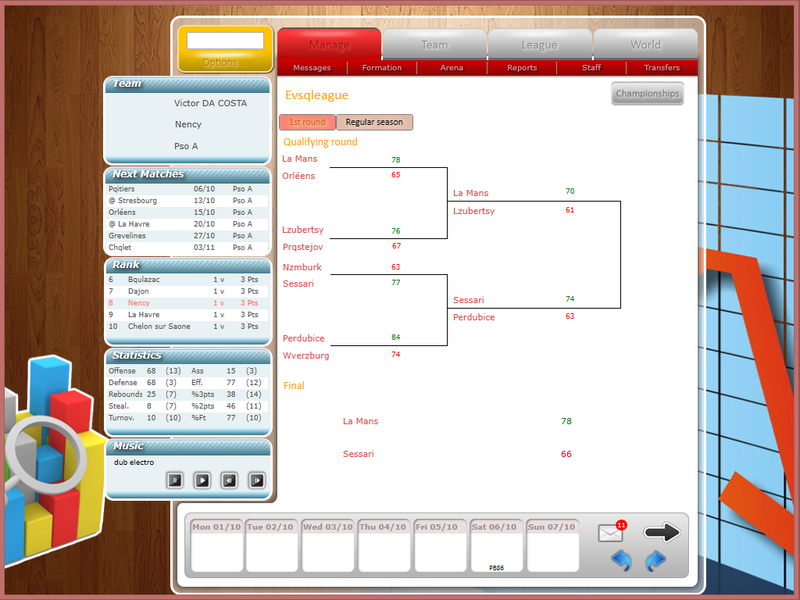Click Nzmburk in the qualifying bracket
800x600 pixels.
point(302,267)
